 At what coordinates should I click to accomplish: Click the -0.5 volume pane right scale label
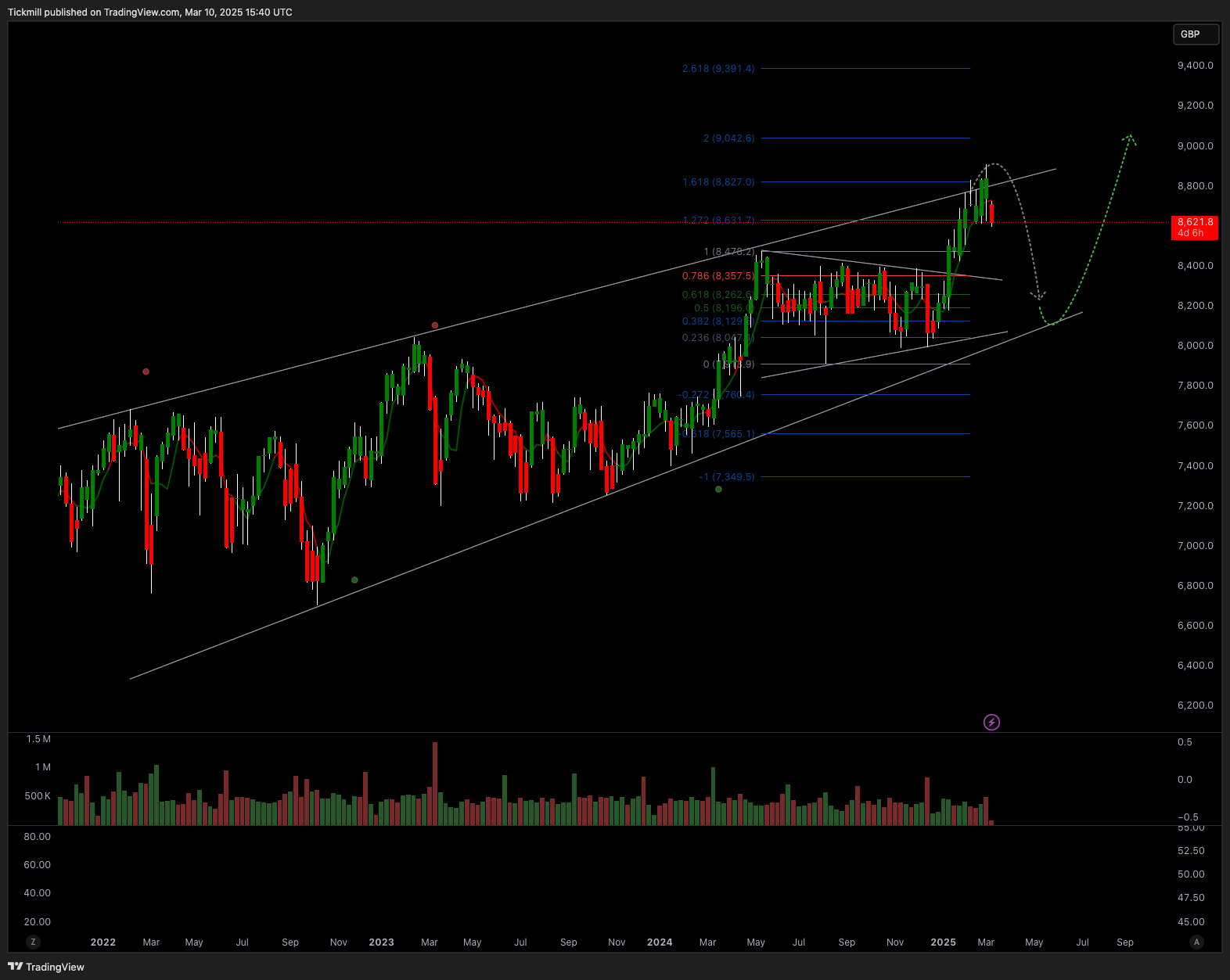pos(1187,817)
